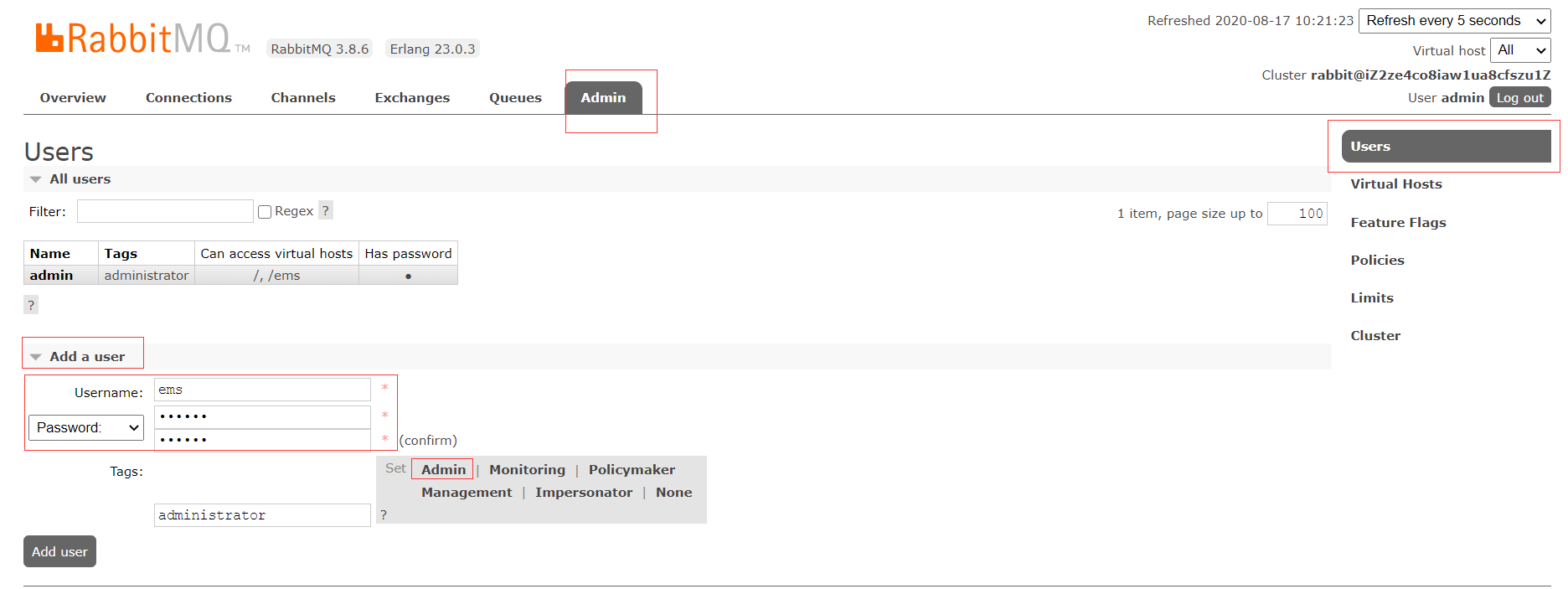Screen dimensions: 1568x589
Task: Focus the Username input field
Action: pyautogui.click(x=262, y=390)
